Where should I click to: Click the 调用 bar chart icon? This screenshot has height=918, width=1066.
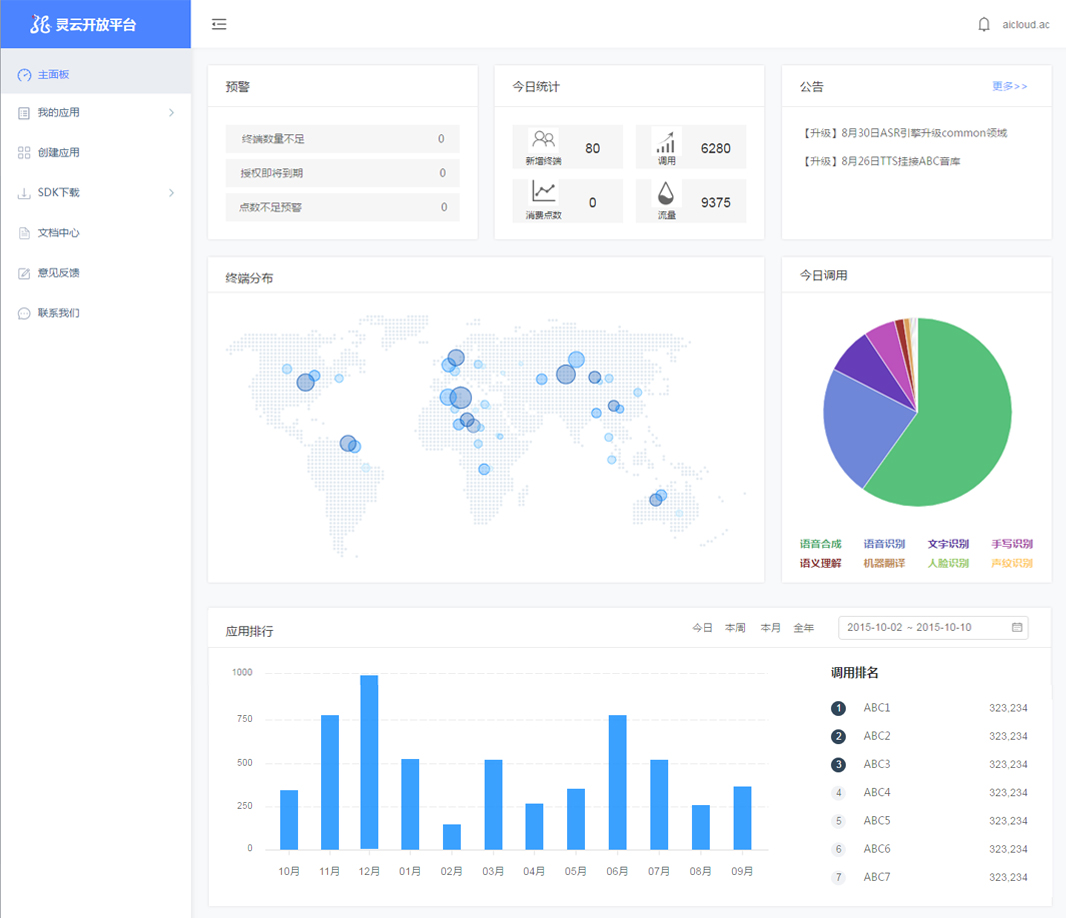pos(666,140)
